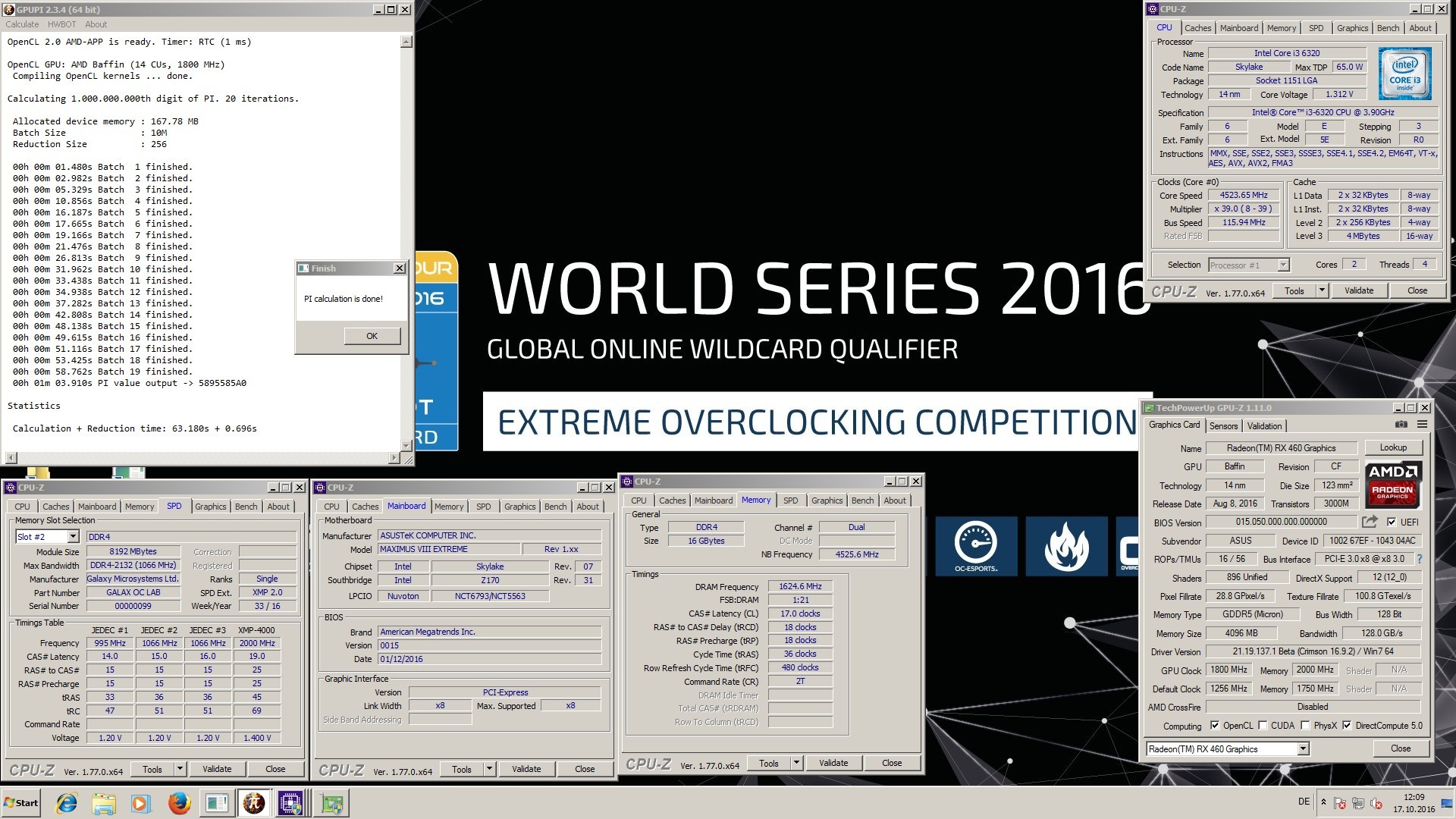
Task: Click the DE language indicator in taskbar
Action: tap(1304, 802)
